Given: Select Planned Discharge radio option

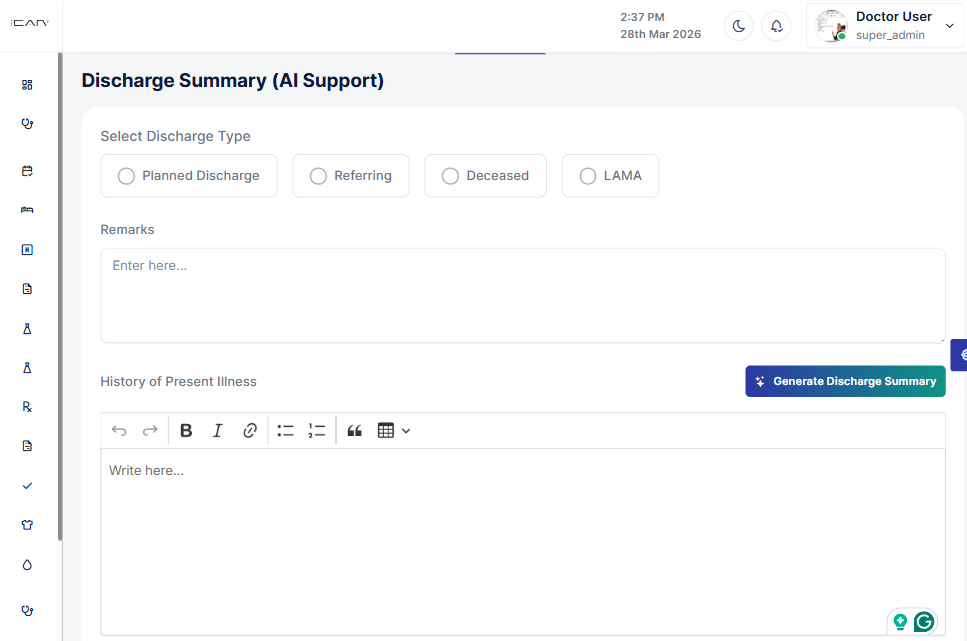Looking at the screenshot, I should (127, 176).
